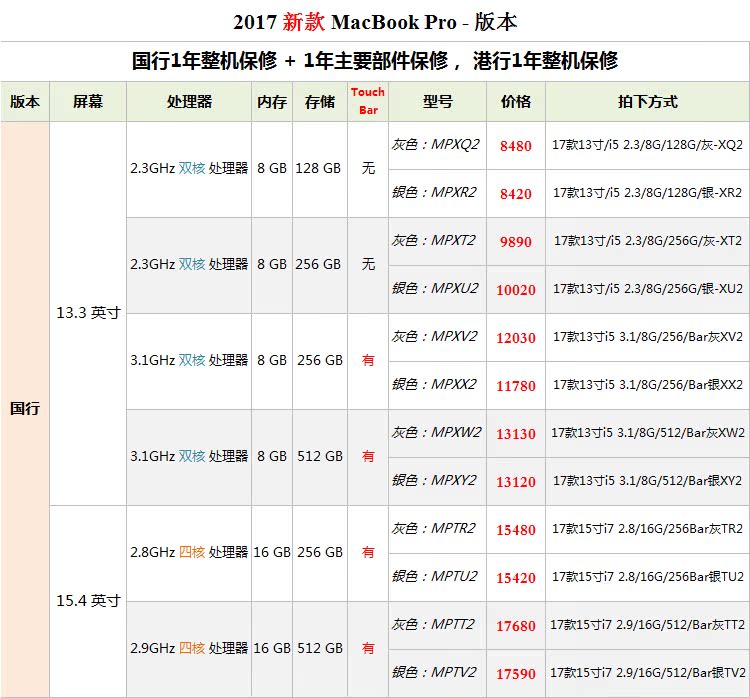
Task: Select order text ending '512/Bar银XY2'
Action: tap(648, 480)
